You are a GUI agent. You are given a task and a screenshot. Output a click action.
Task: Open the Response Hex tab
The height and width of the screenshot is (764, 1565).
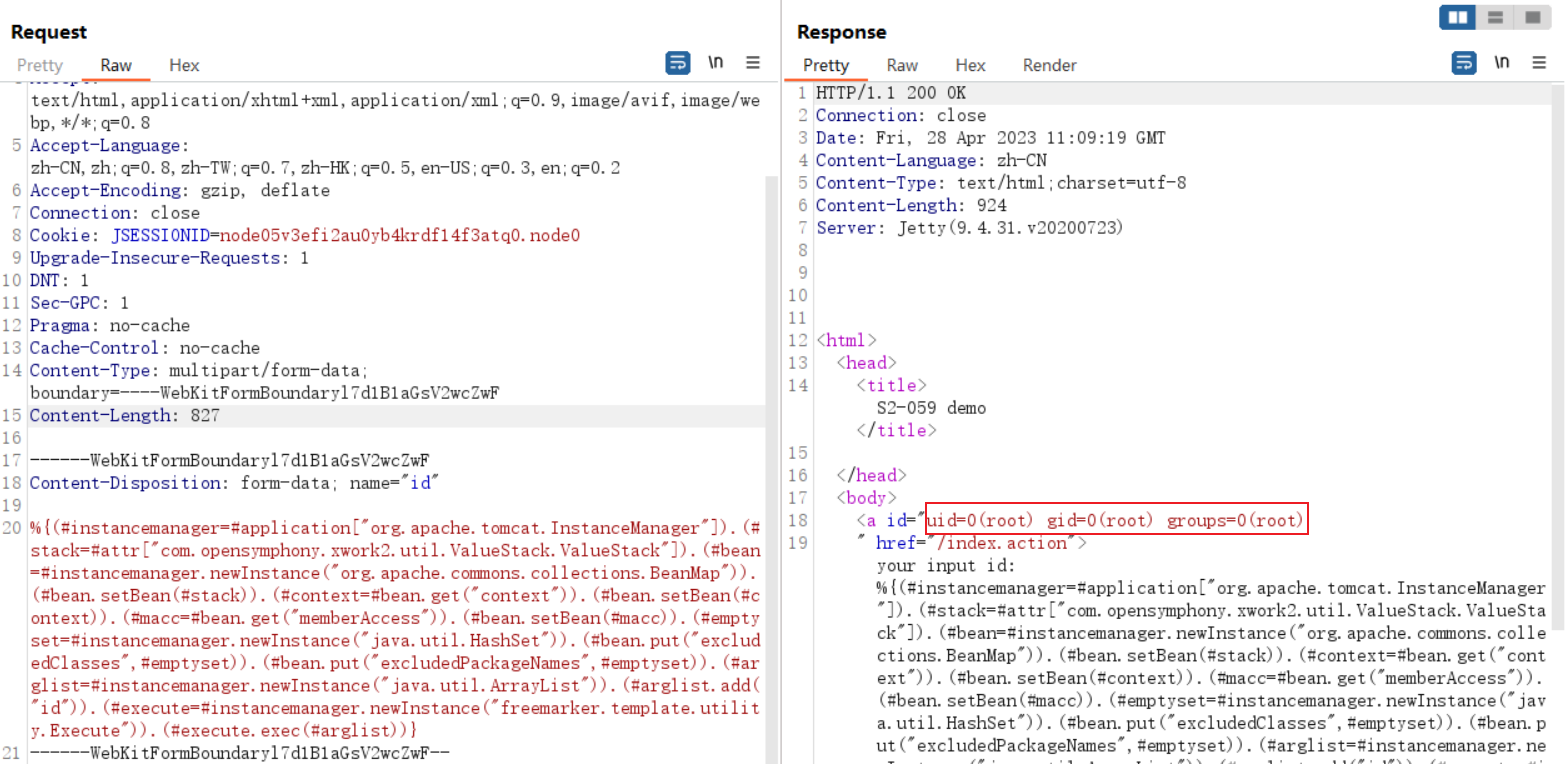coord(970,65)
